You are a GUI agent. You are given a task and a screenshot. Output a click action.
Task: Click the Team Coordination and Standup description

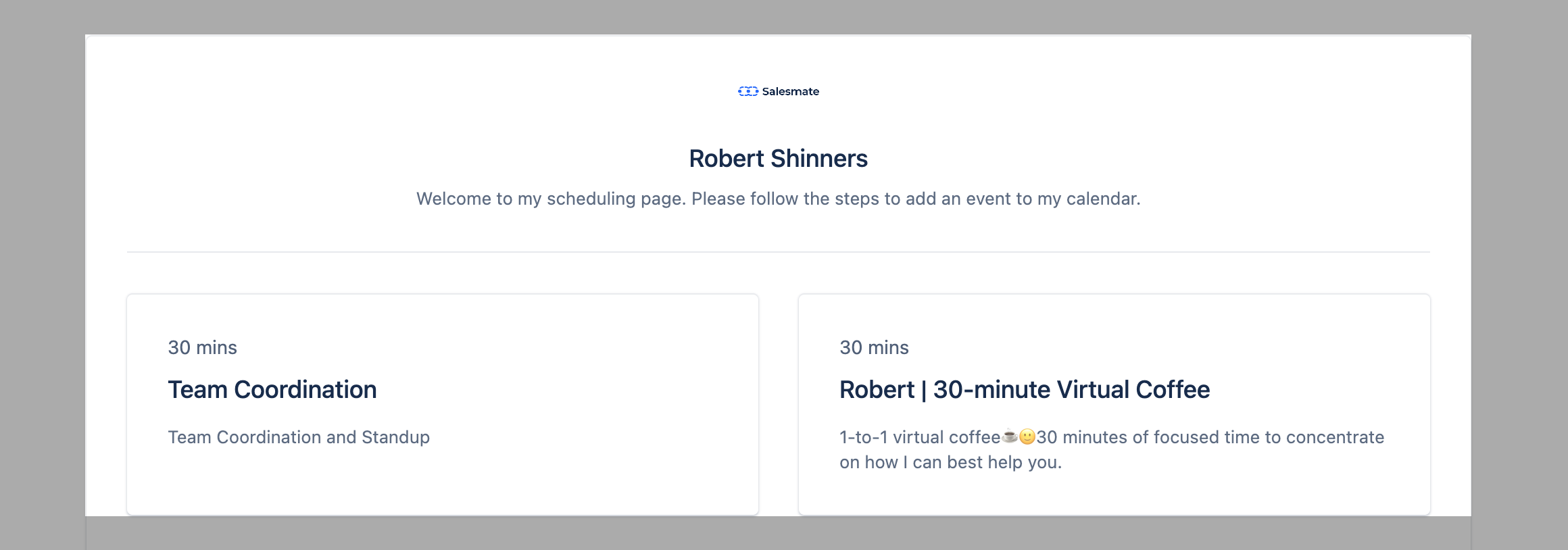tap(299, 437)
